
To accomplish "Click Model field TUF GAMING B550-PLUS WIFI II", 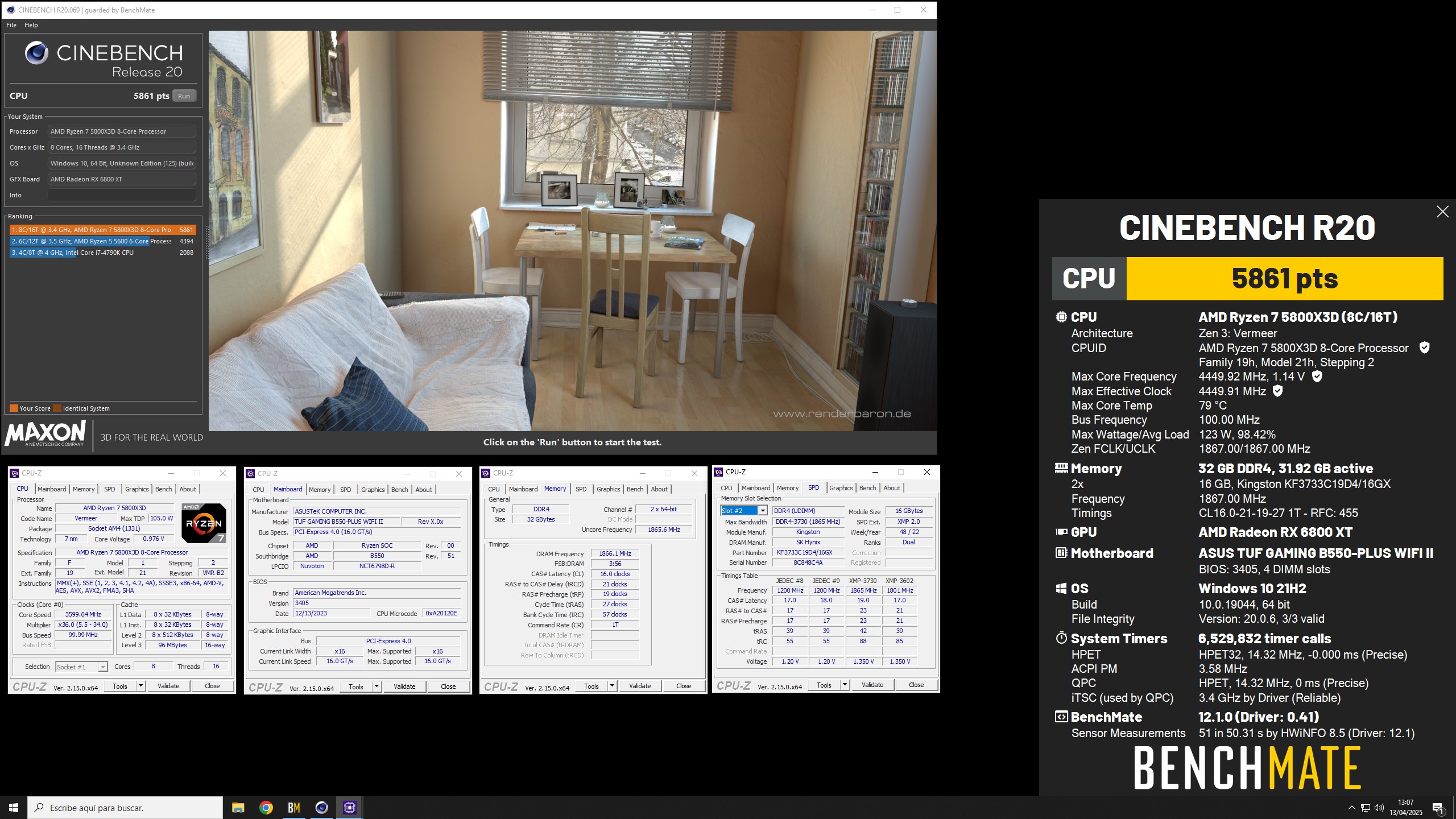I will [x=346, y=522].
